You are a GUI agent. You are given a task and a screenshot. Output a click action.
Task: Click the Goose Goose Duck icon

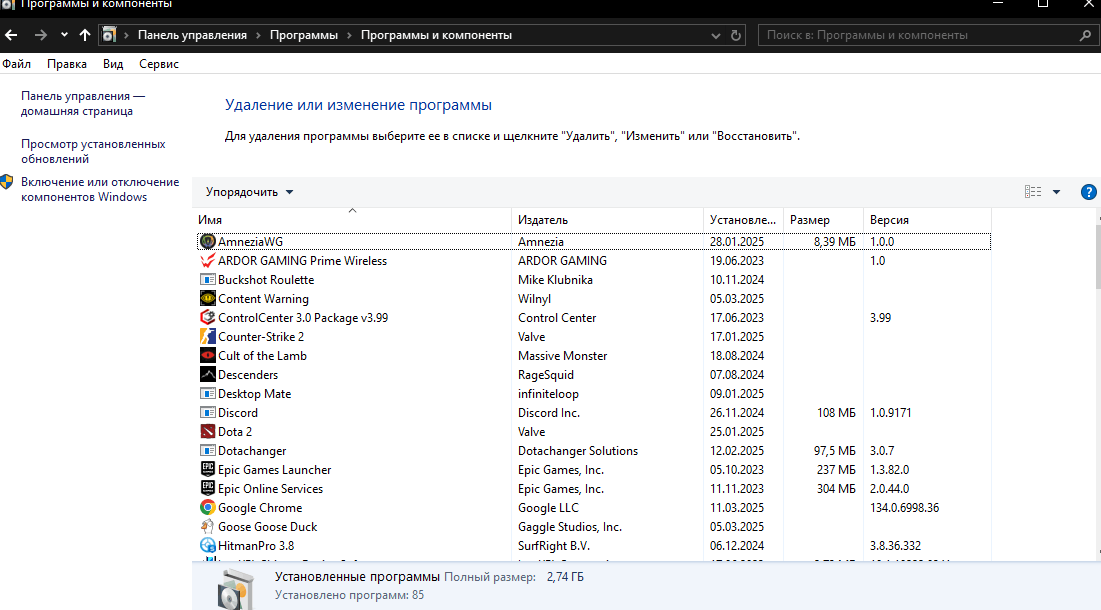[207, 526]
